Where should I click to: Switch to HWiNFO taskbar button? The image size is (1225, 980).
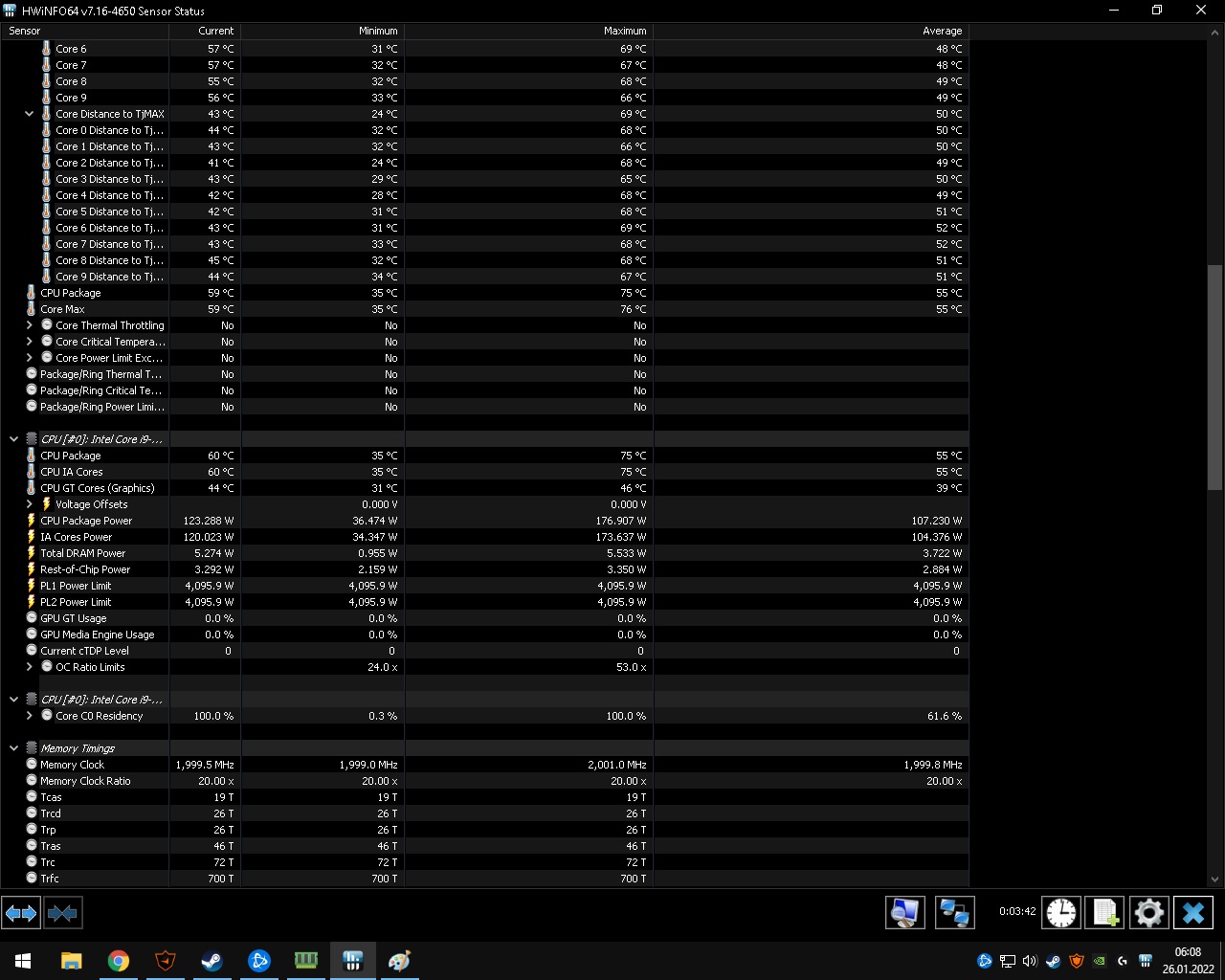[x=353, y=961]
